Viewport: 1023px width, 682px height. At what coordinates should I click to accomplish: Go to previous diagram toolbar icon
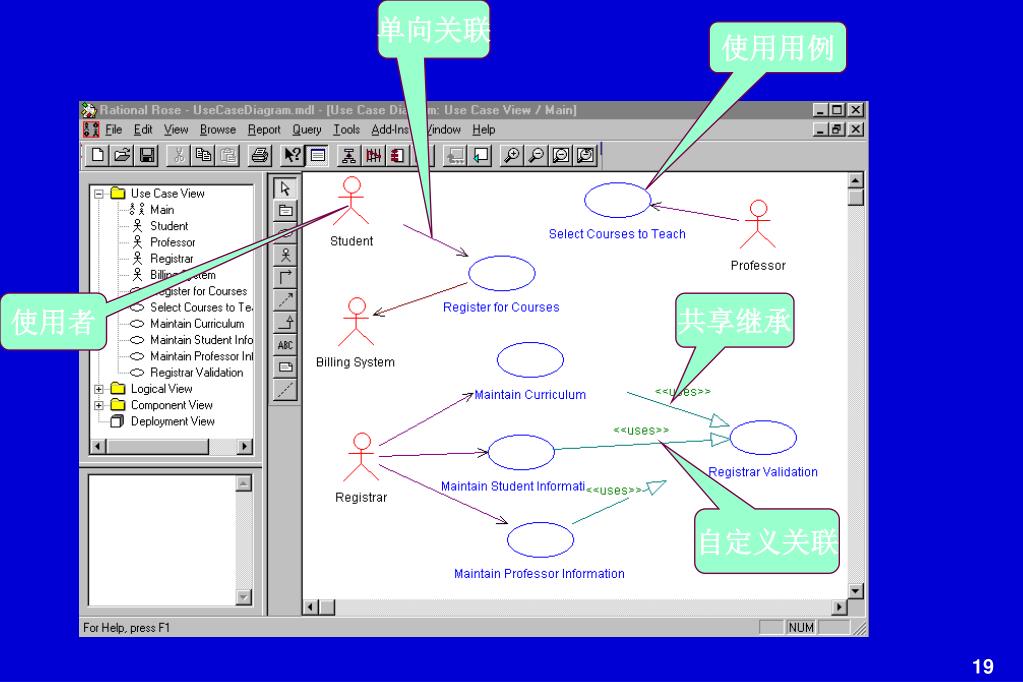(x=481, y=155)
